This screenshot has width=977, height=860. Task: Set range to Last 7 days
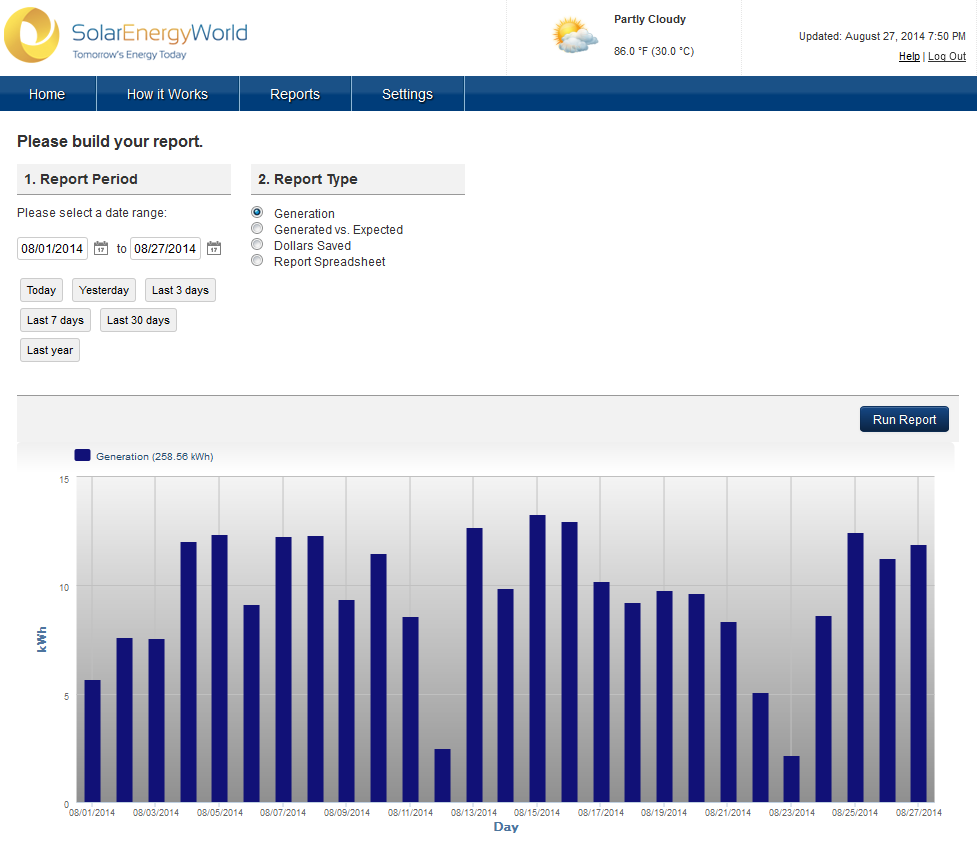pos(55,320)
